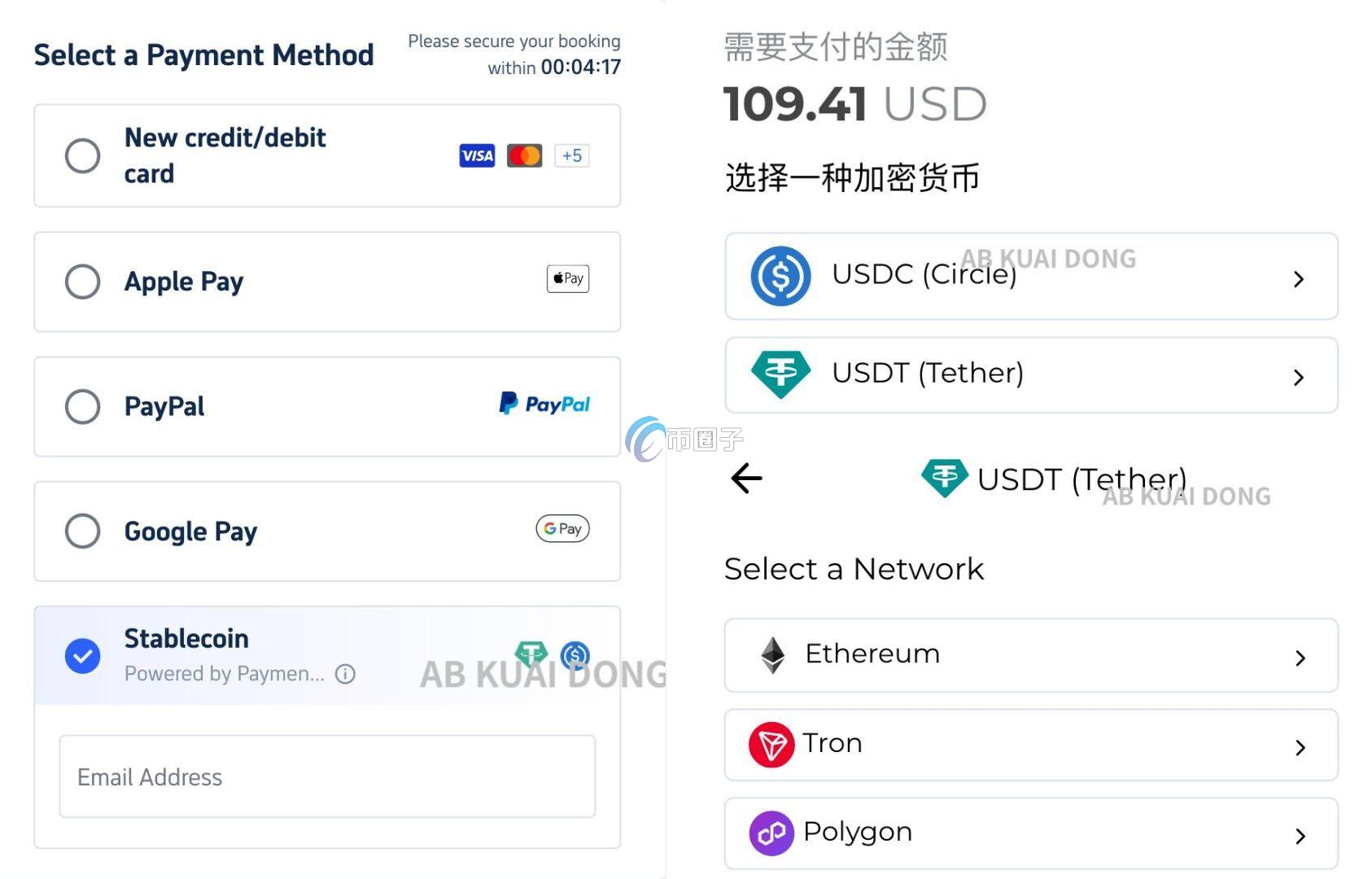Select the PayPal radio button
Image resolution: width=1372 pixels, height=879 pixels.
83,406
